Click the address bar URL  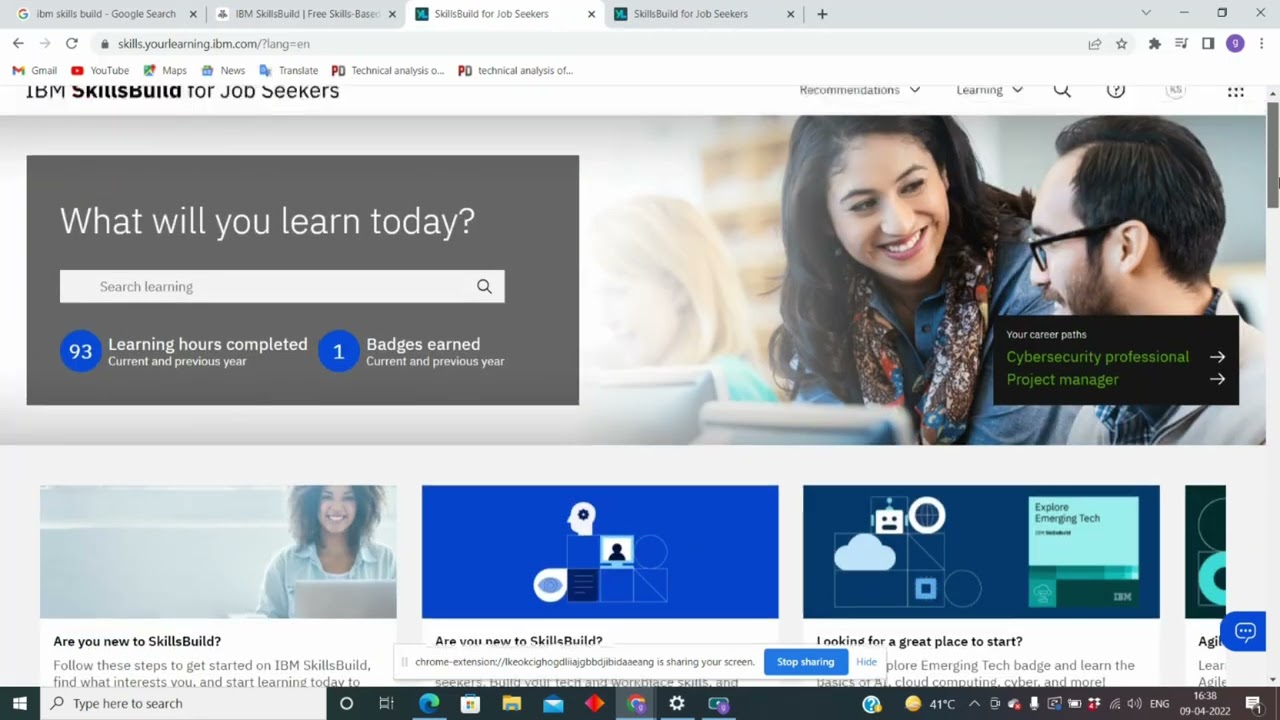(213, 44)
